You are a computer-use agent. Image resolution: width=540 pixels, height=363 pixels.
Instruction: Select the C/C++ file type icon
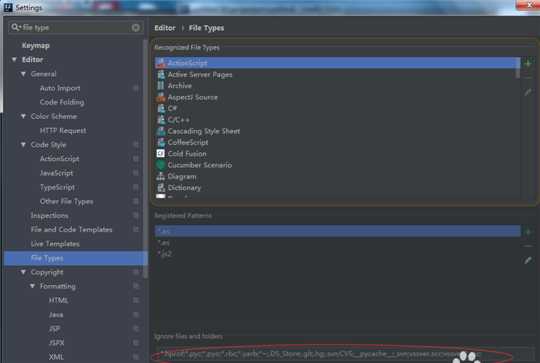pos(161,120)
